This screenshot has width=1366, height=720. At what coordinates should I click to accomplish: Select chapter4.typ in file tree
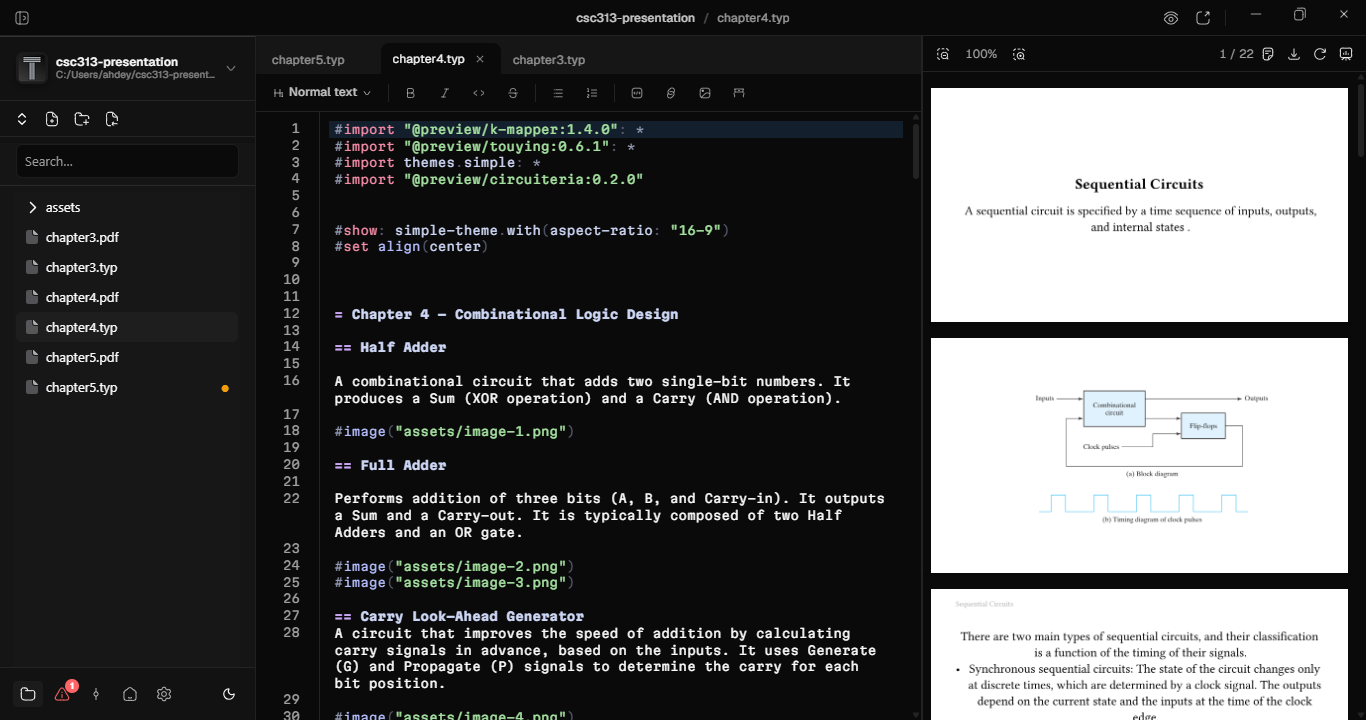pos(127,327)
